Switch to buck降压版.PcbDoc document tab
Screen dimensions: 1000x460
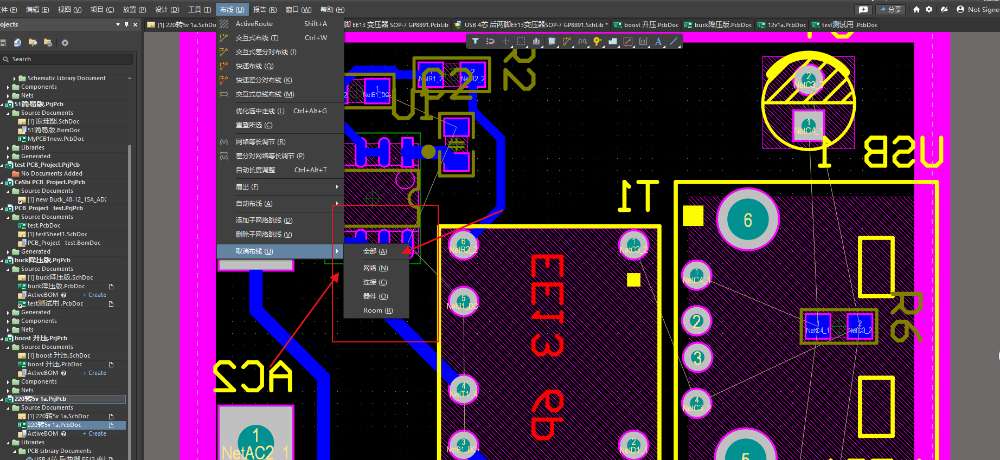click(717, 25)
